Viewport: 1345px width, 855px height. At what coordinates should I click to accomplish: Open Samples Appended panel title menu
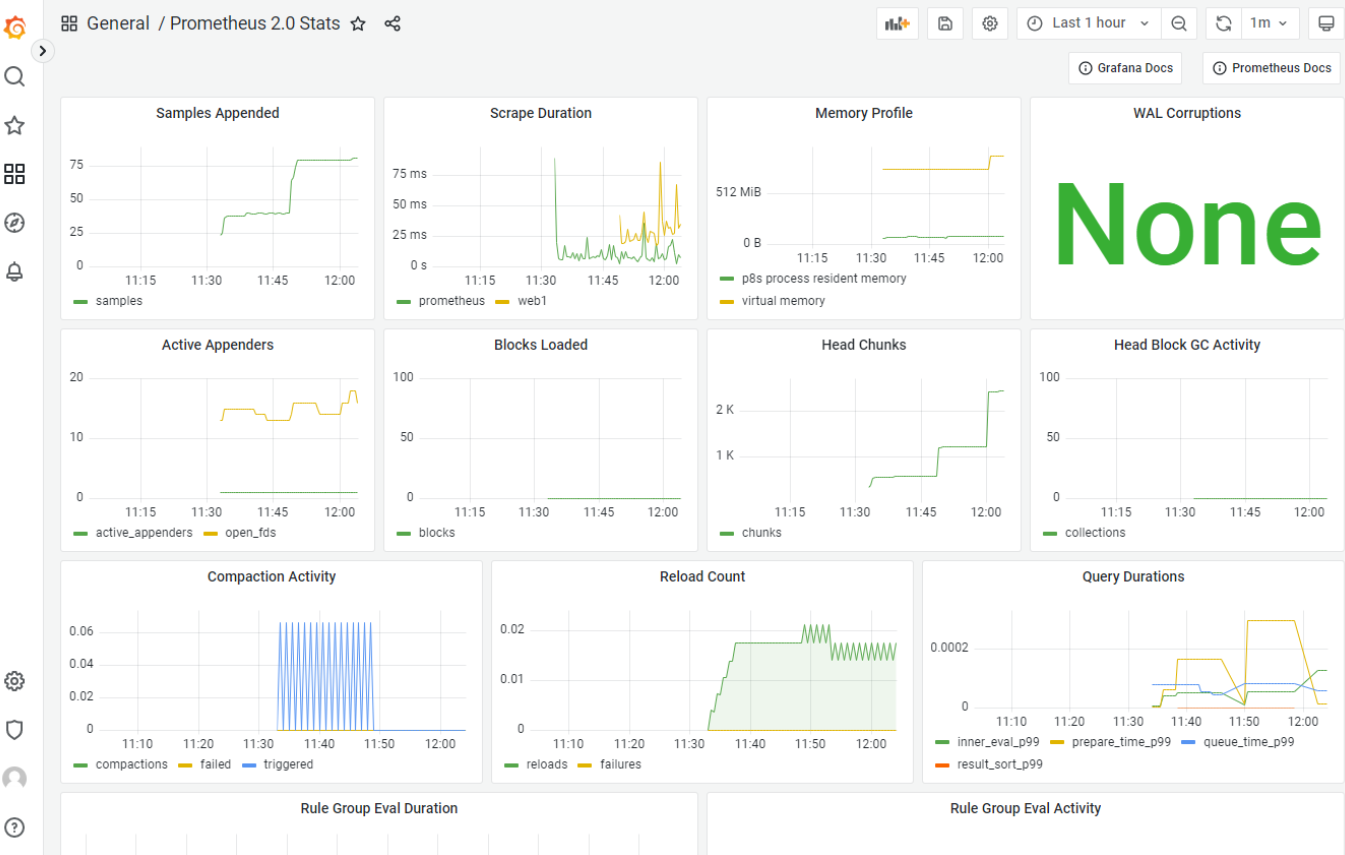point(218,113)
